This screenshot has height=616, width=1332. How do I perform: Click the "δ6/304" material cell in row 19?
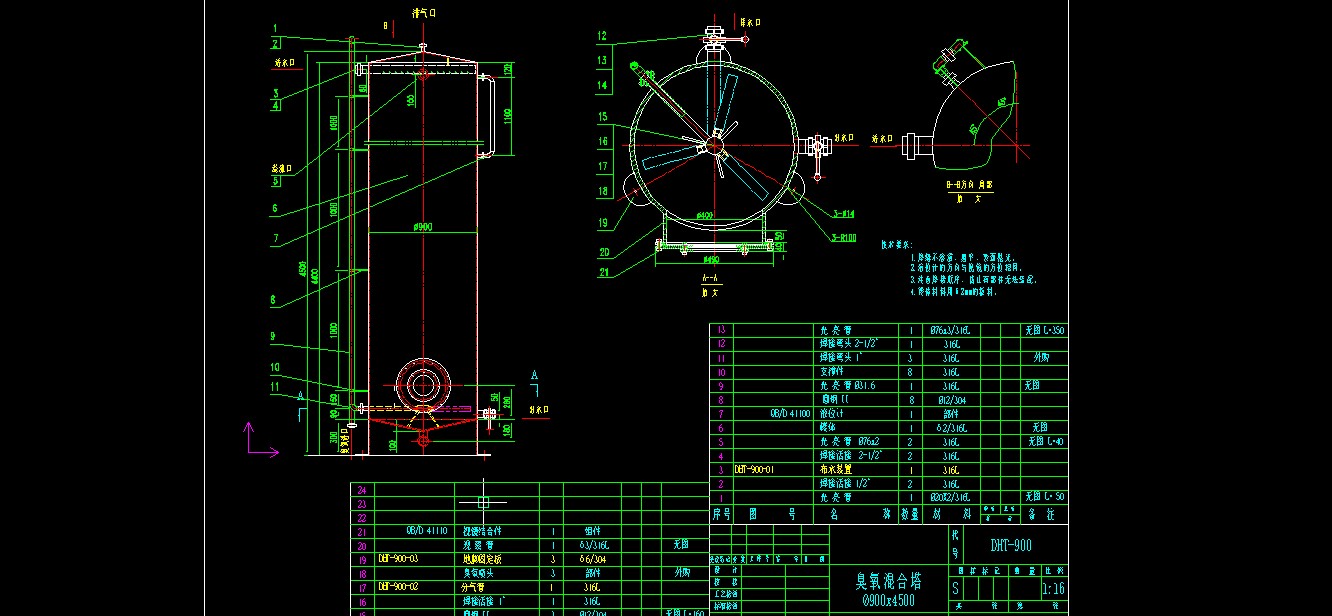(x=595, y=559)
